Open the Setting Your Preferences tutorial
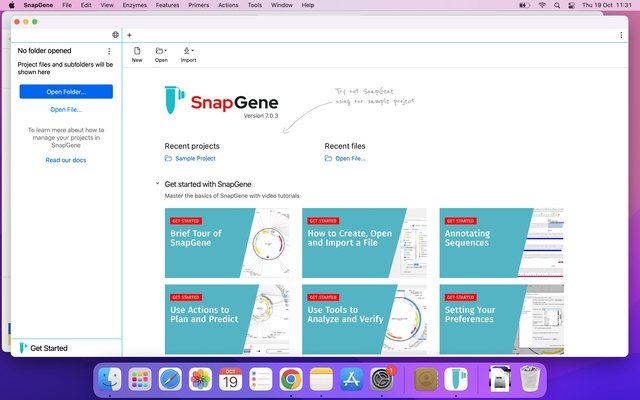Image resolution: width=640 pixels, height=400 pixels. pos(502,319)
